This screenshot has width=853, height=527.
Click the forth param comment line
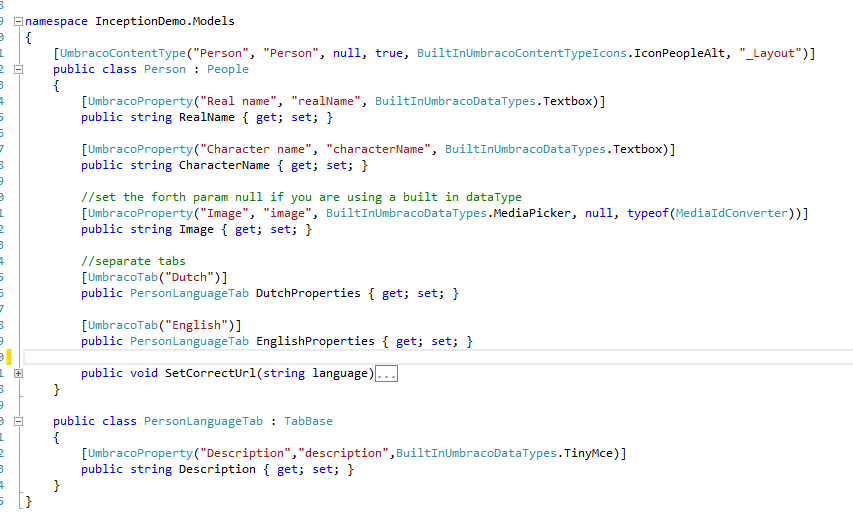click(301, 197)
